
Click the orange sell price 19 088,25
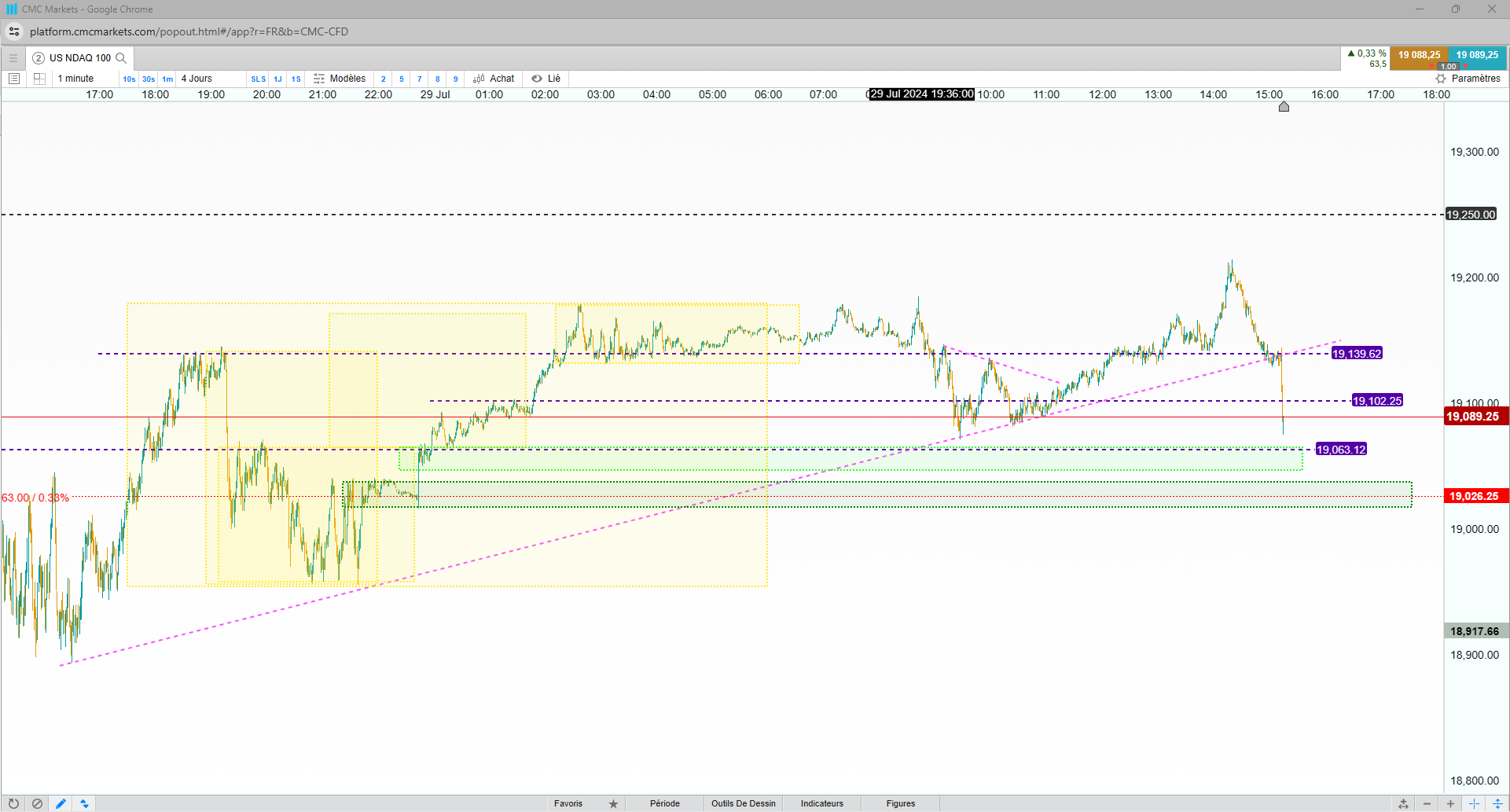coord(1419,55)
